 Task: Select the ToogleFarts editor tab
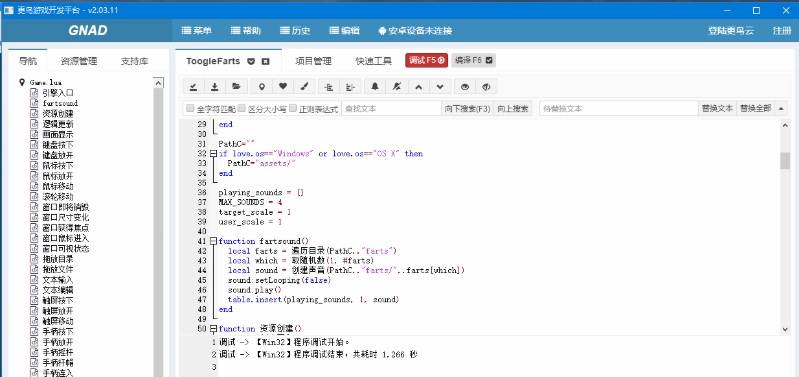click(213, 61)
